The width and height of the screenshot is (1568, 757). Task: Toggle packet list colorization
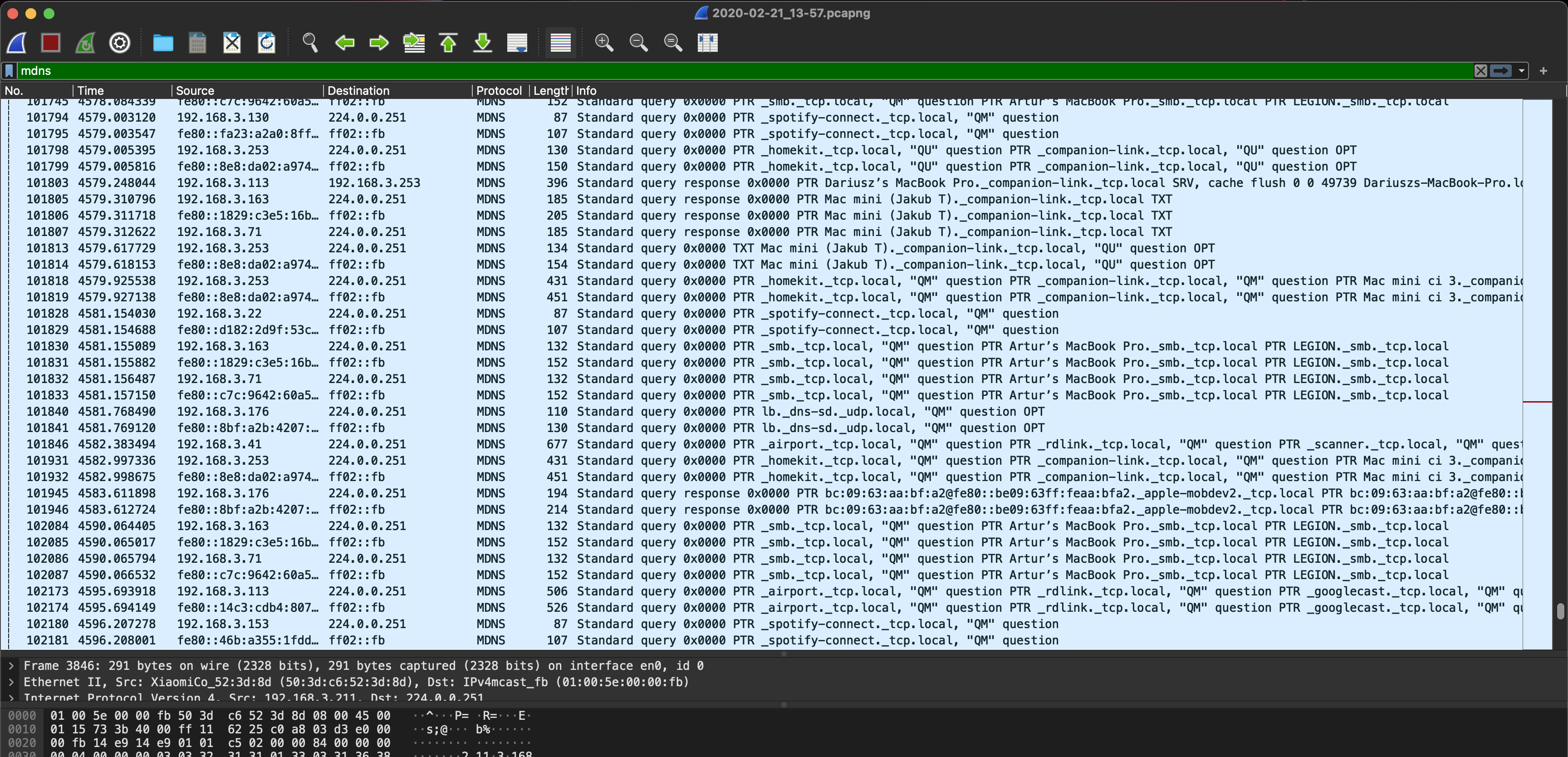[560, 43]
